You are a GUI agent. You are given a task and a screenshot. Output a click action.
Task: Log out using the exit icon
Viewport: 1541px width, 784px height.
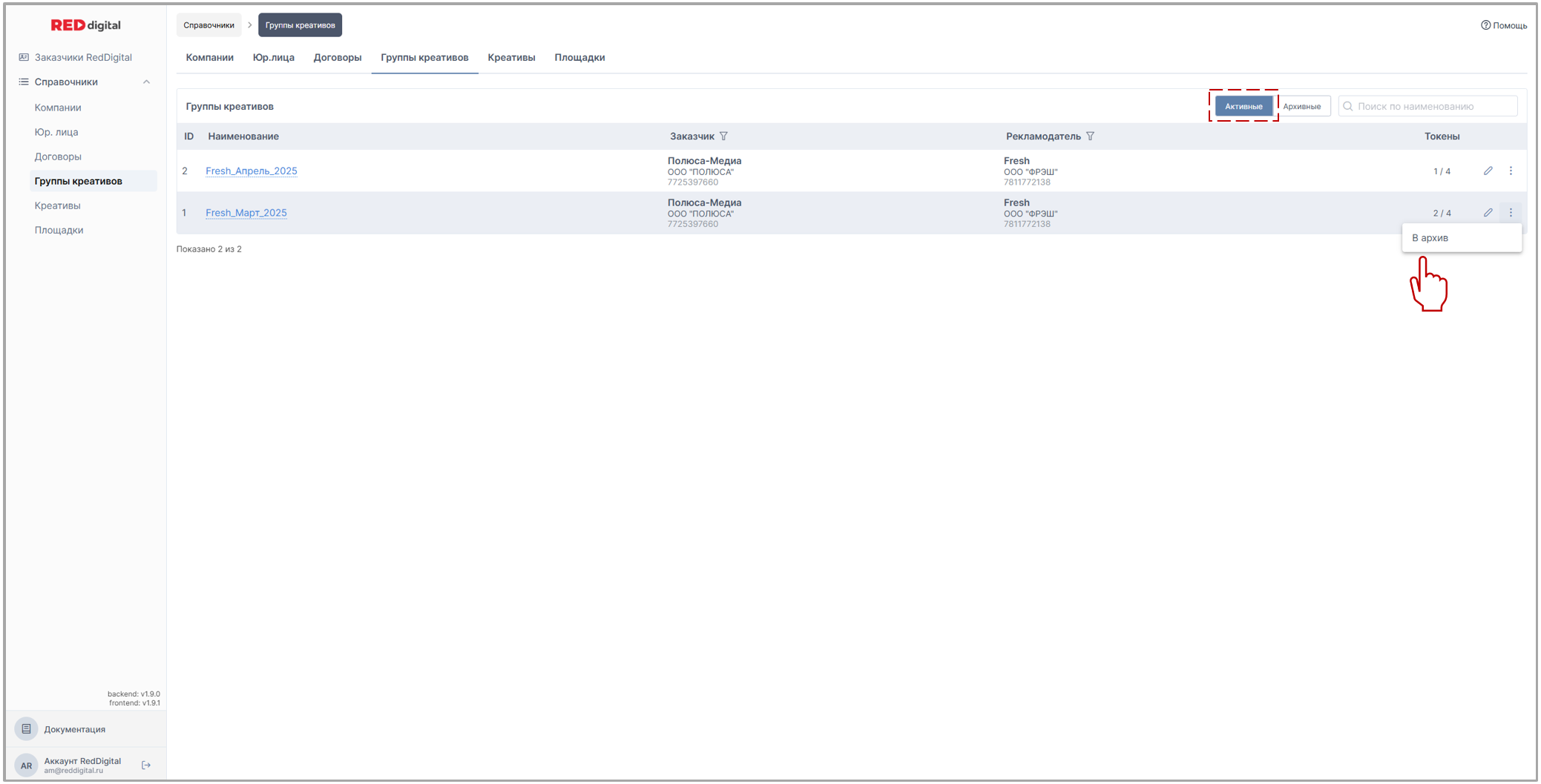coord(146,765)
